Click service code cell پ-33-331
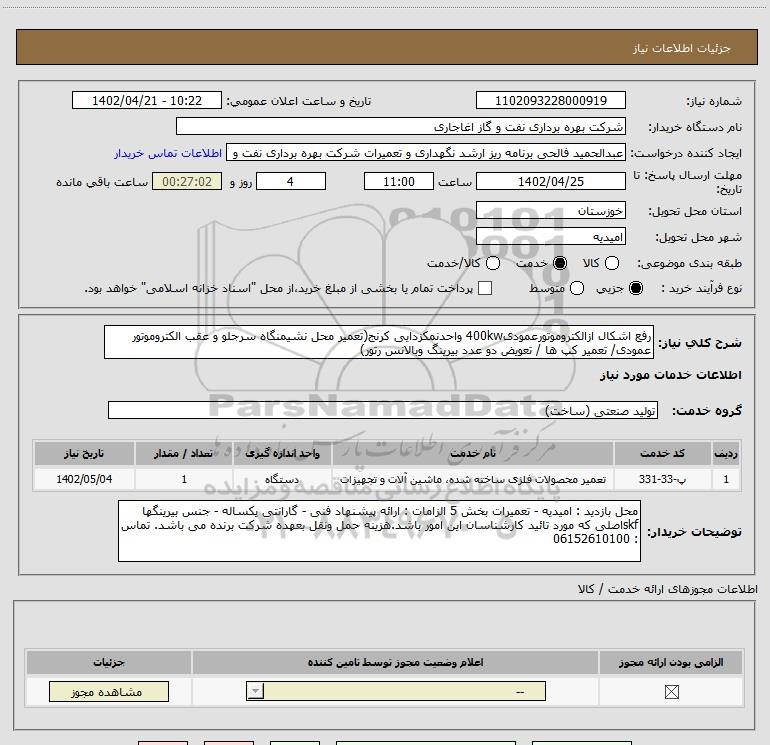770x745 pixels. click(662, 479)
